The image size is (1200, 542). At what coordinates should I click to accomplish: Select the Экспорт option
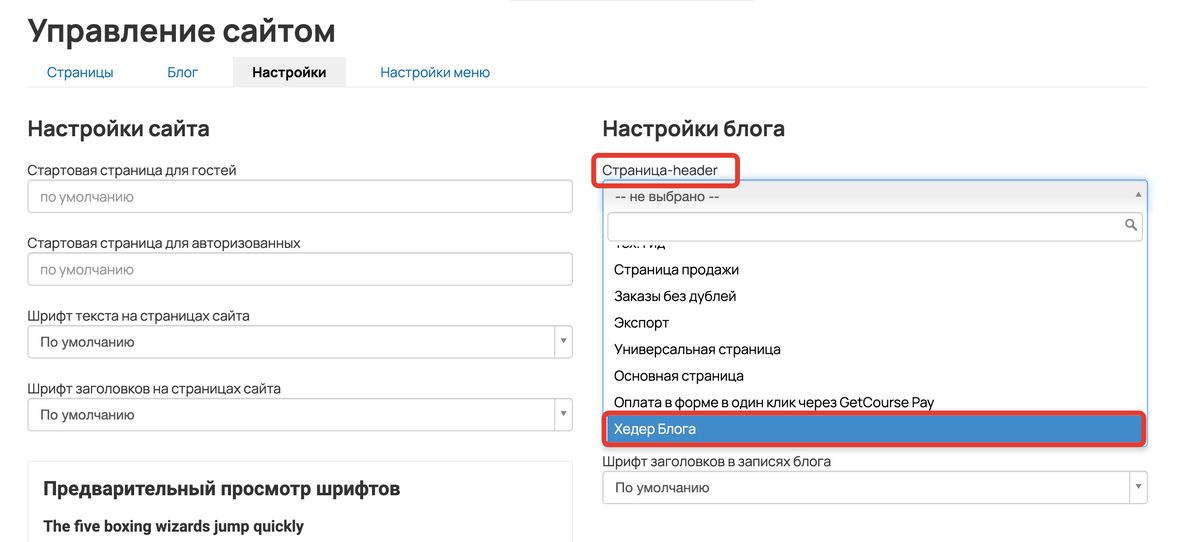point(875,323)
